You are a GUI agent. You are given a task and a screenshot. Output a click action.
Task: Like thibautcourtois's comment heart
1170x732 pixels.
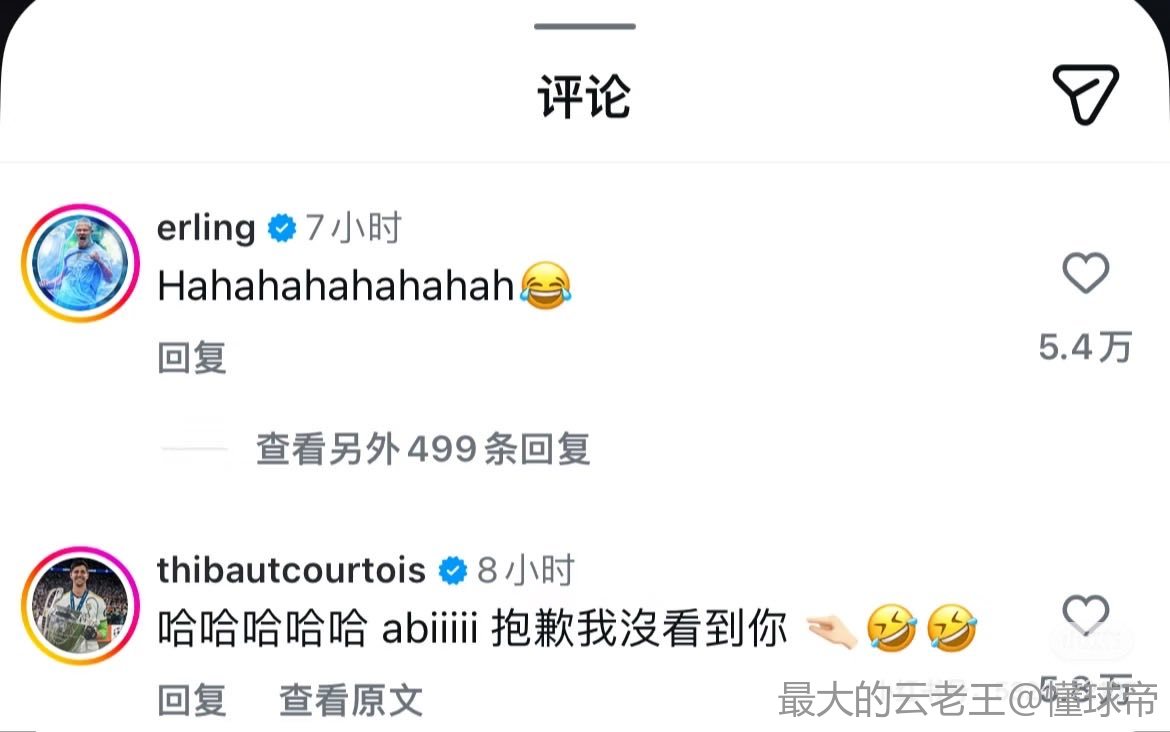(x=1086, y=615)
